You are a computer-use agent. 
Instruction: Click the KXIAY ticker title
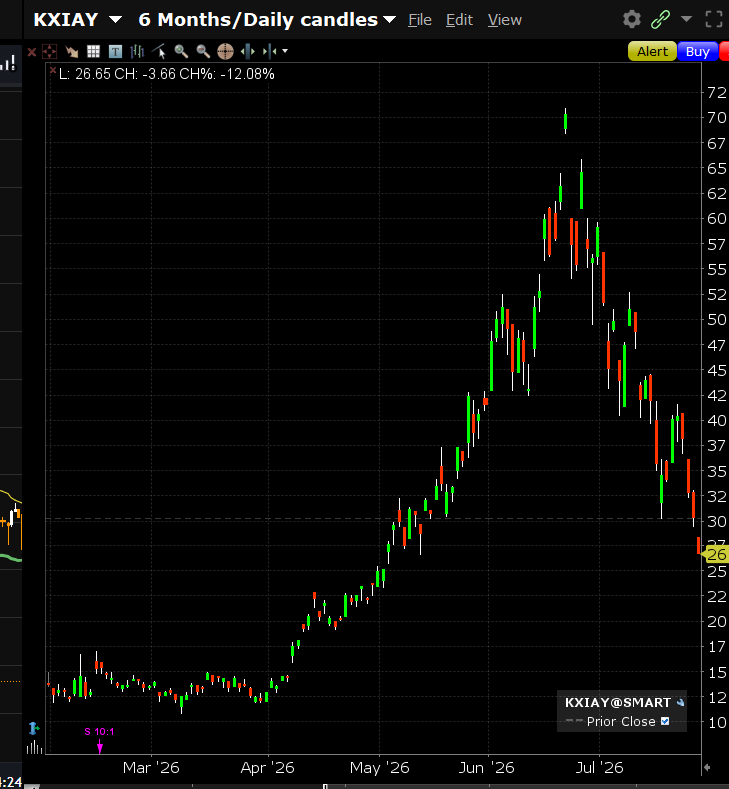point(66,20)
